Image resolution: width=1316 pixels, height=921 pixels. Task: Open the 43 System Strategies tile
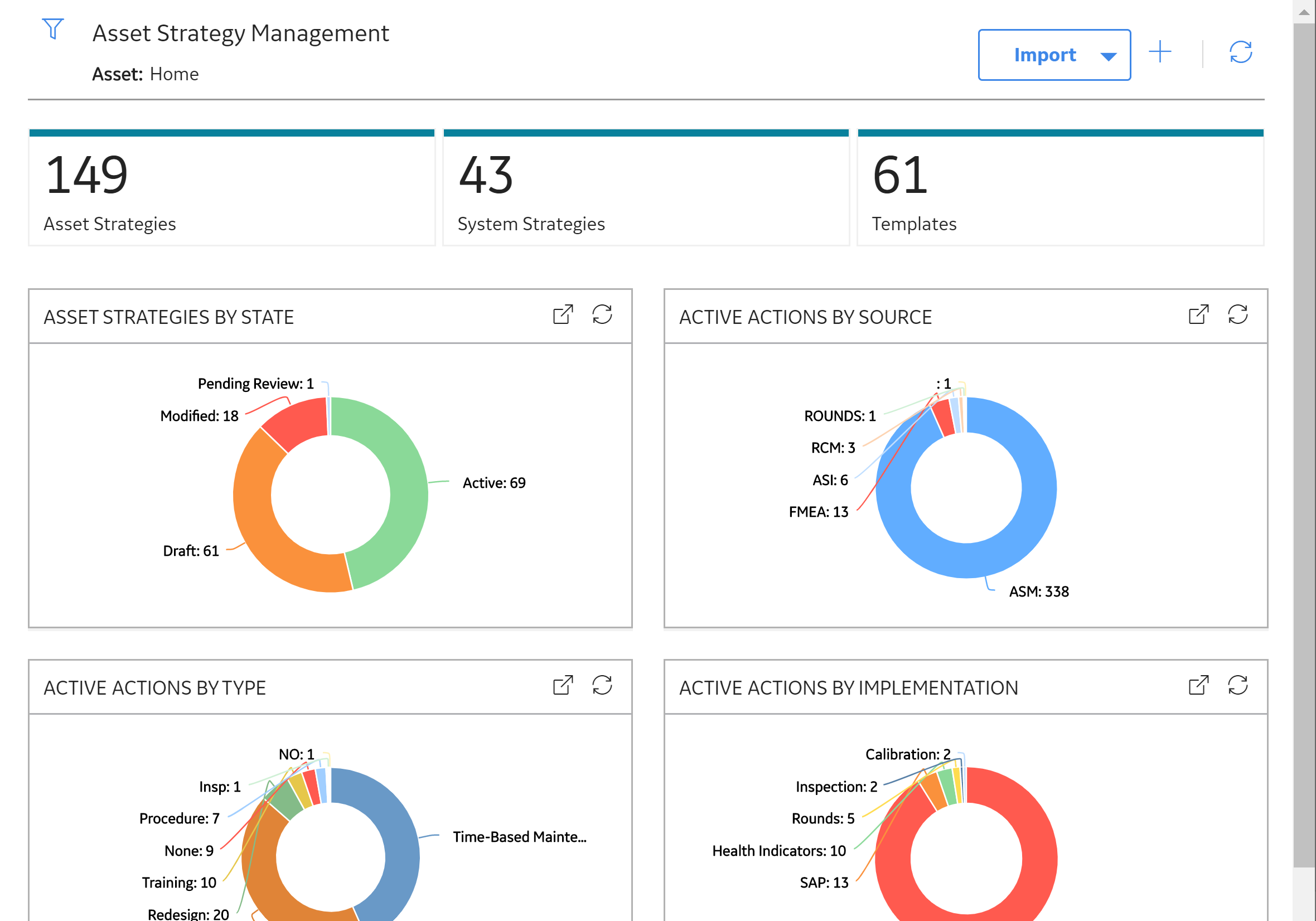tap(646, 188)
